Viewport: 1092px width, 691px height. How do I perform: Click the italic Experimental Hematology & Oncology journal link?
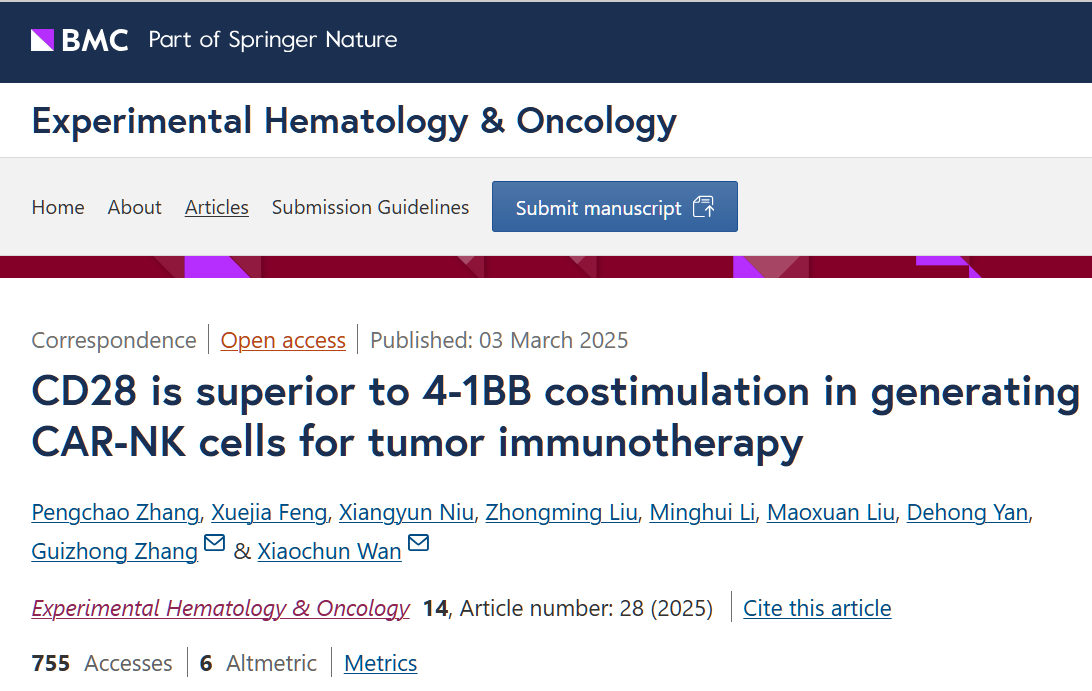[220, 608]
